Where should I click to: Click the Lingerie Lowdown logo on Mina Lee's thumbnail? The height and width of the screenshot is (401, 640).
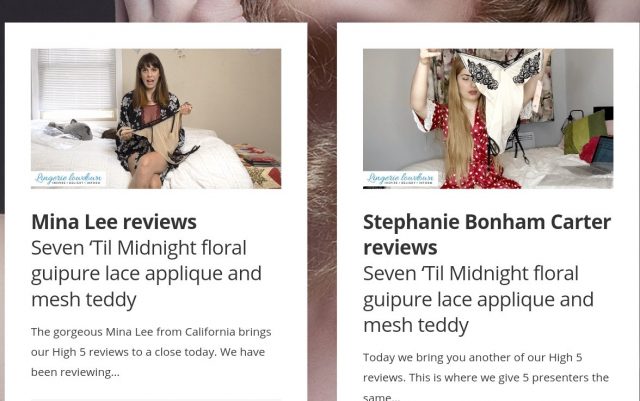(68, 178)
